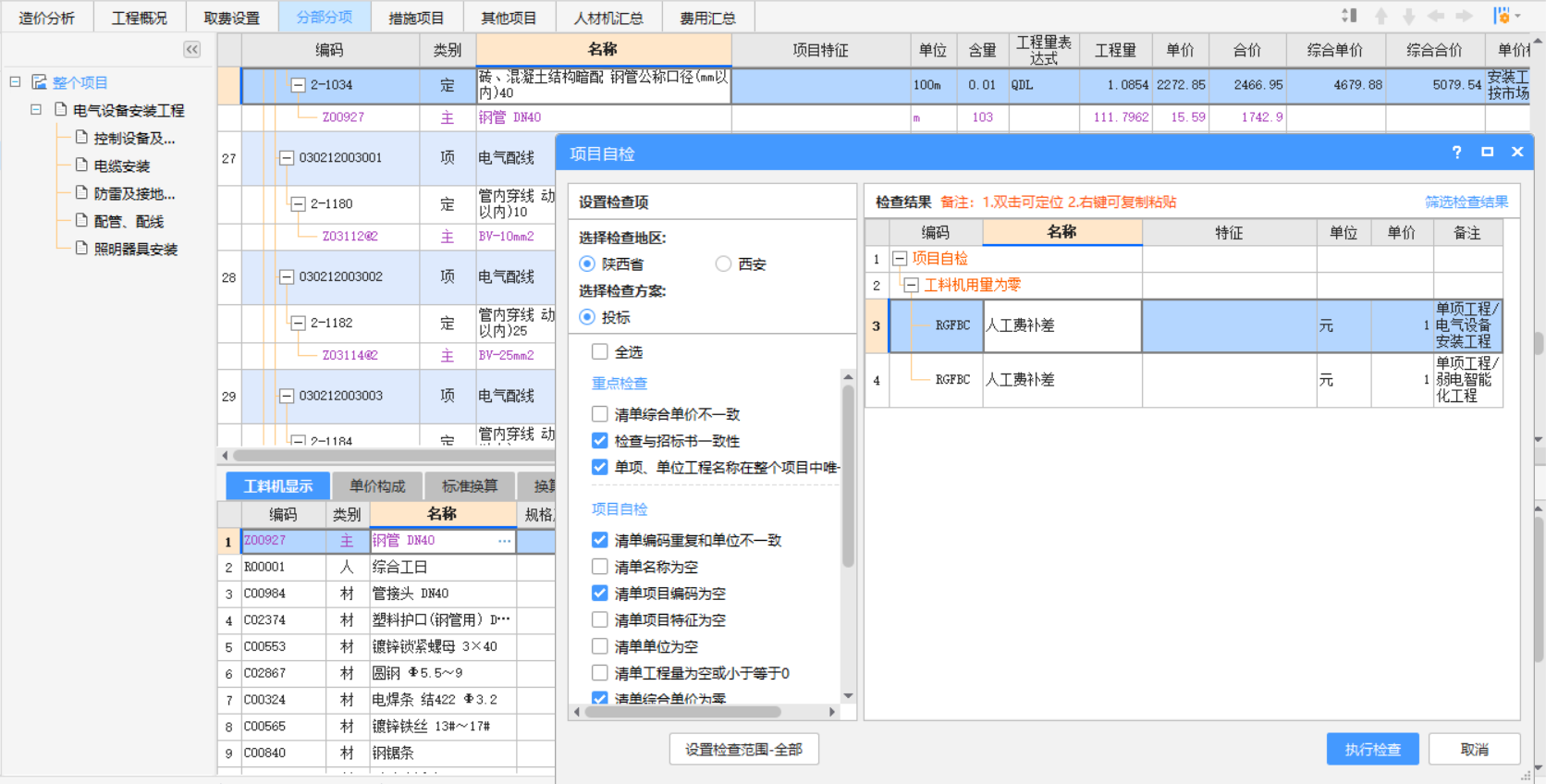Viewport: 1546px width, 784px height.
Task: Click the document icon beside 电缆安装
Action: coord(82,165)
